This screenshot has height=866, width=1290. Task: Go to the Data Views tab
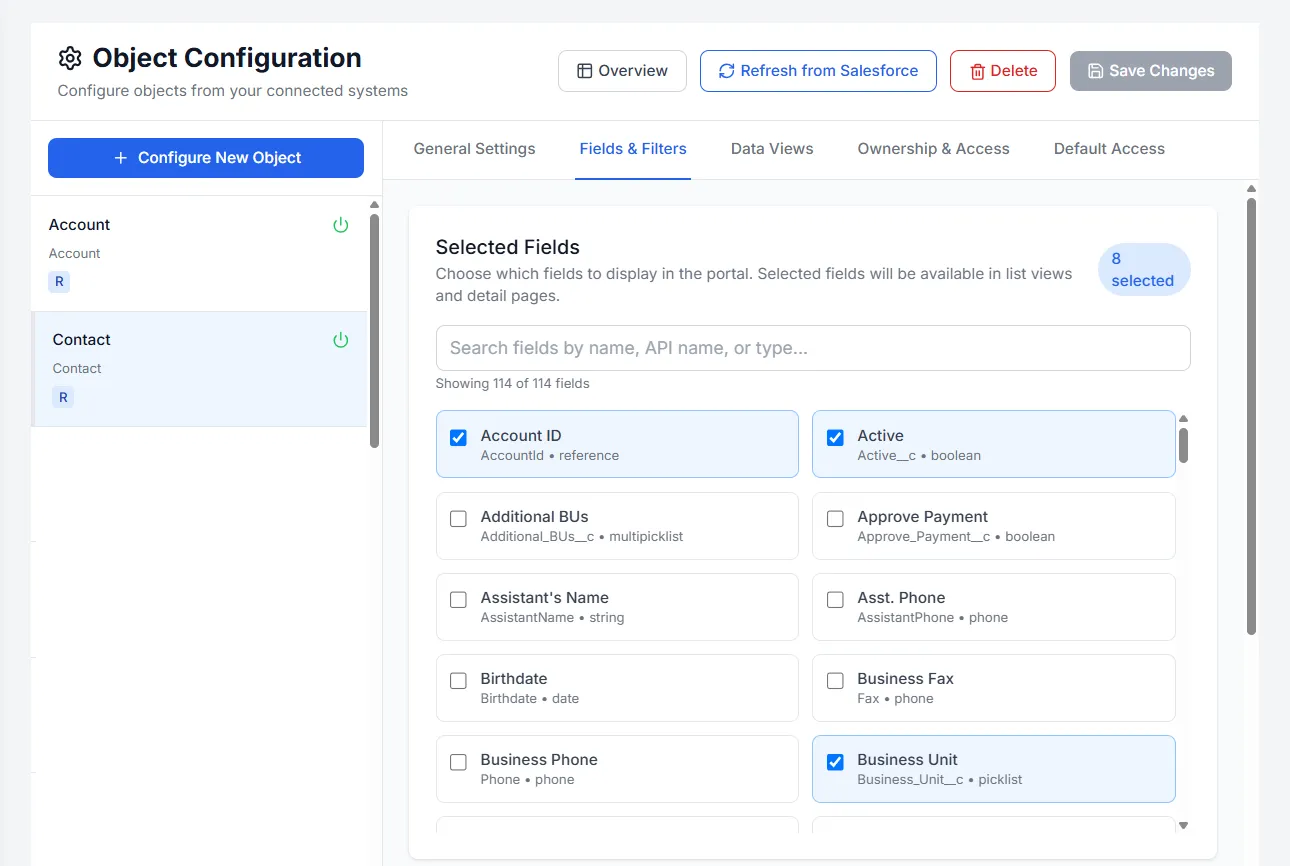click(x=772, y=149)
